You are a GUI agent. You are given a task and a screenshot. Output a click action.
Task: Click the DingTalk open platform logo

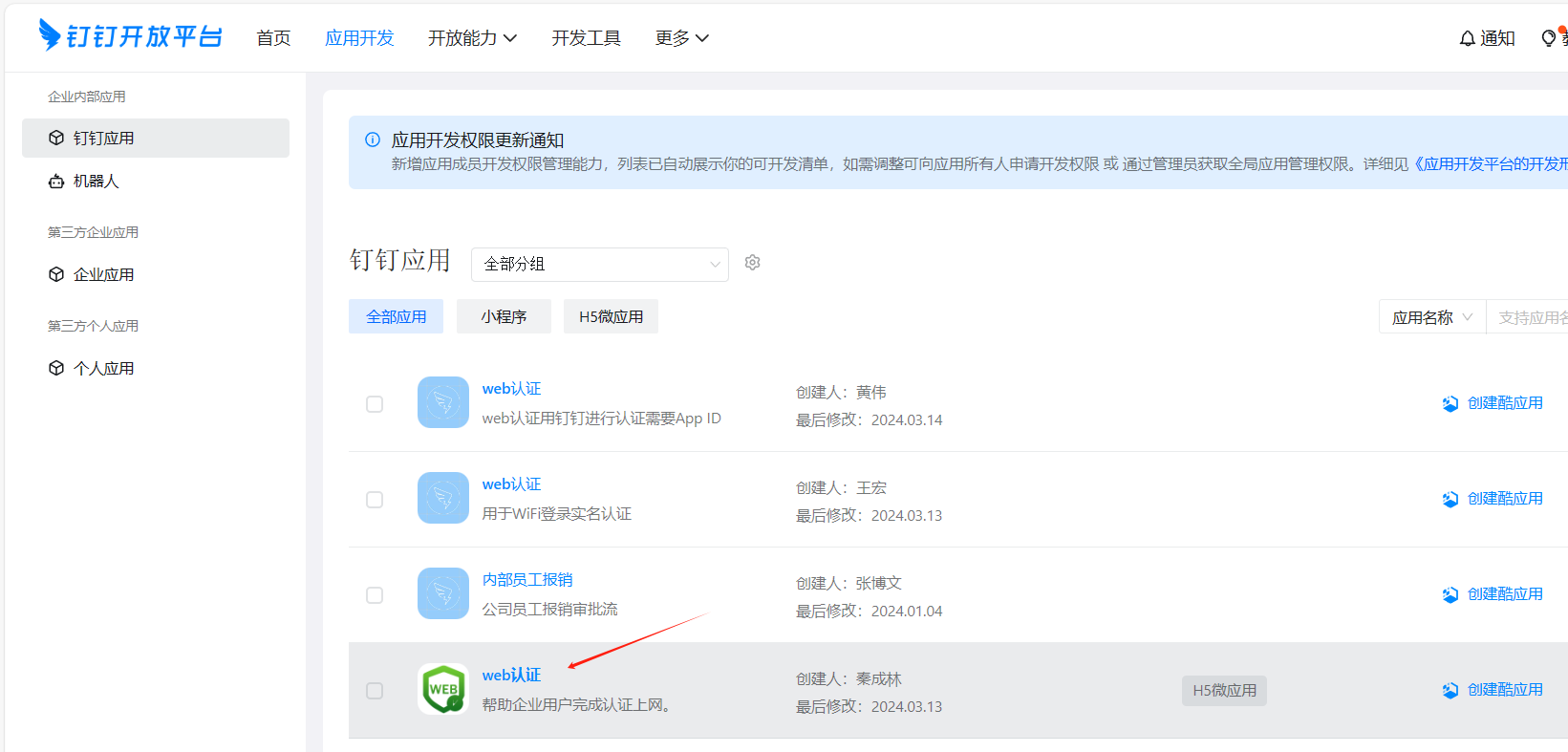[130, 36]
